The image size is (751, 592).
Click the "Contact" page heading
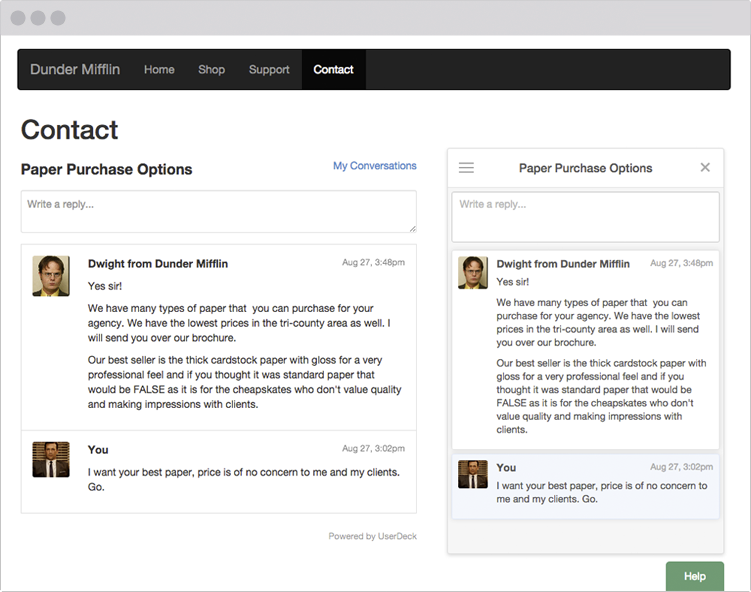click(69, 130)
